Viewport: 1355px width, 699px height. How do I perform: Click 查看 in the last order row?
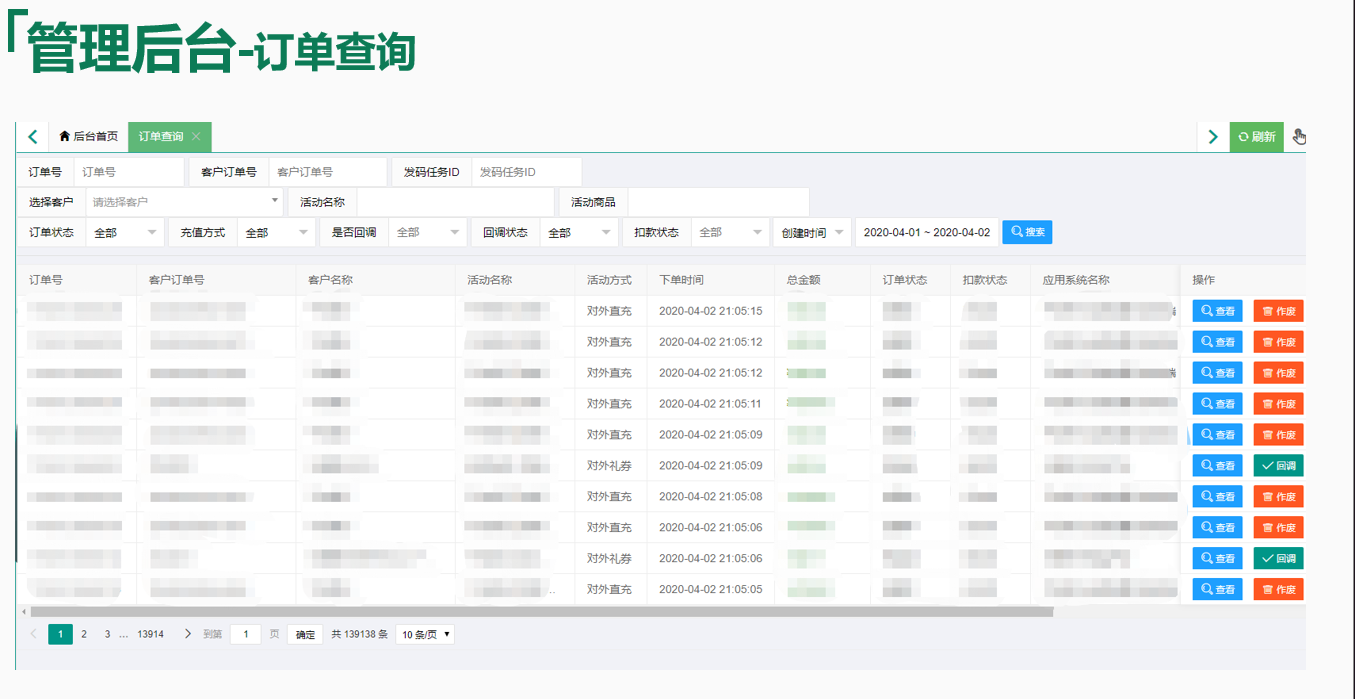coord(1217,590)
